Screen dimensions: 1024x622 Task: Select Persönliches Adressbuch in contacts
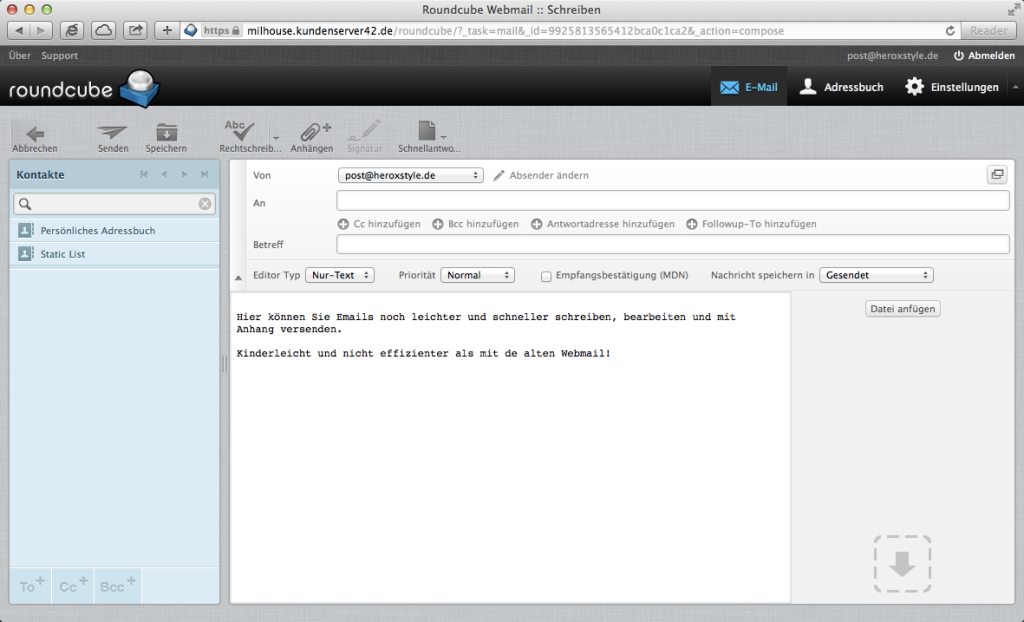click(98, 231)
